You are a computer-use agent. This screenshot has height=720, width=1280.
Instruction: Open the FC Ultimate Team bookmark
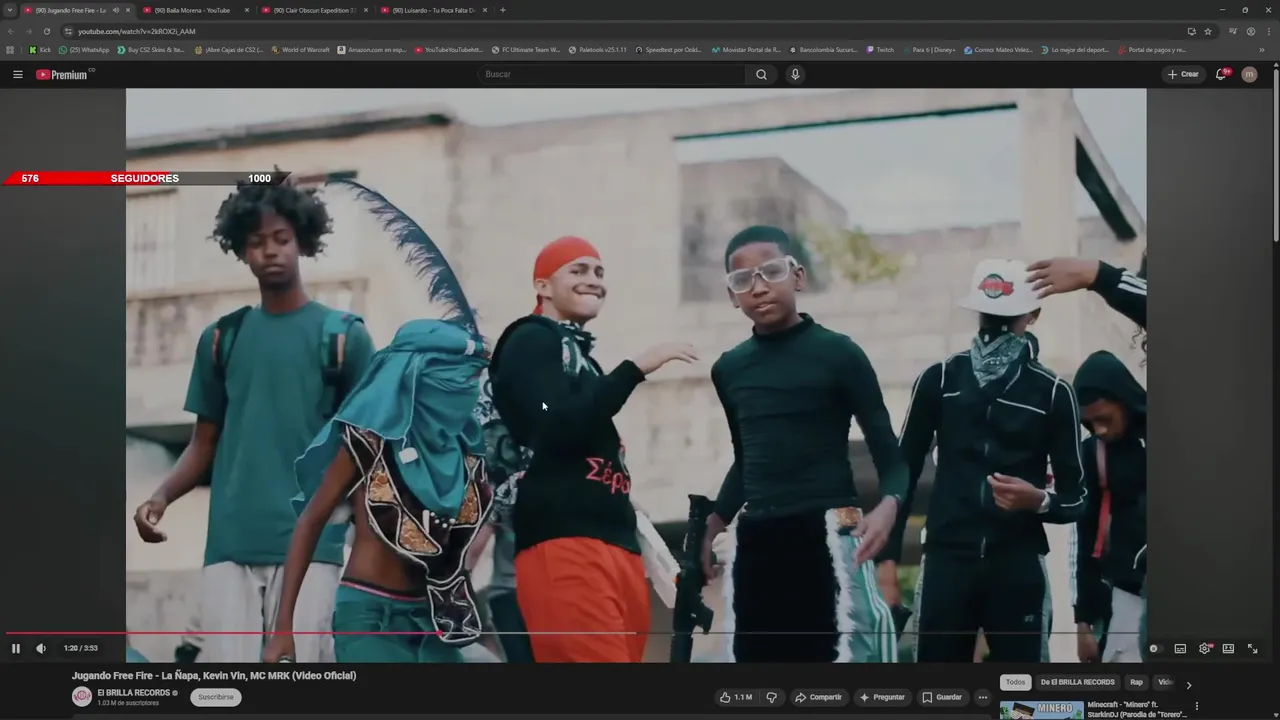526,49
